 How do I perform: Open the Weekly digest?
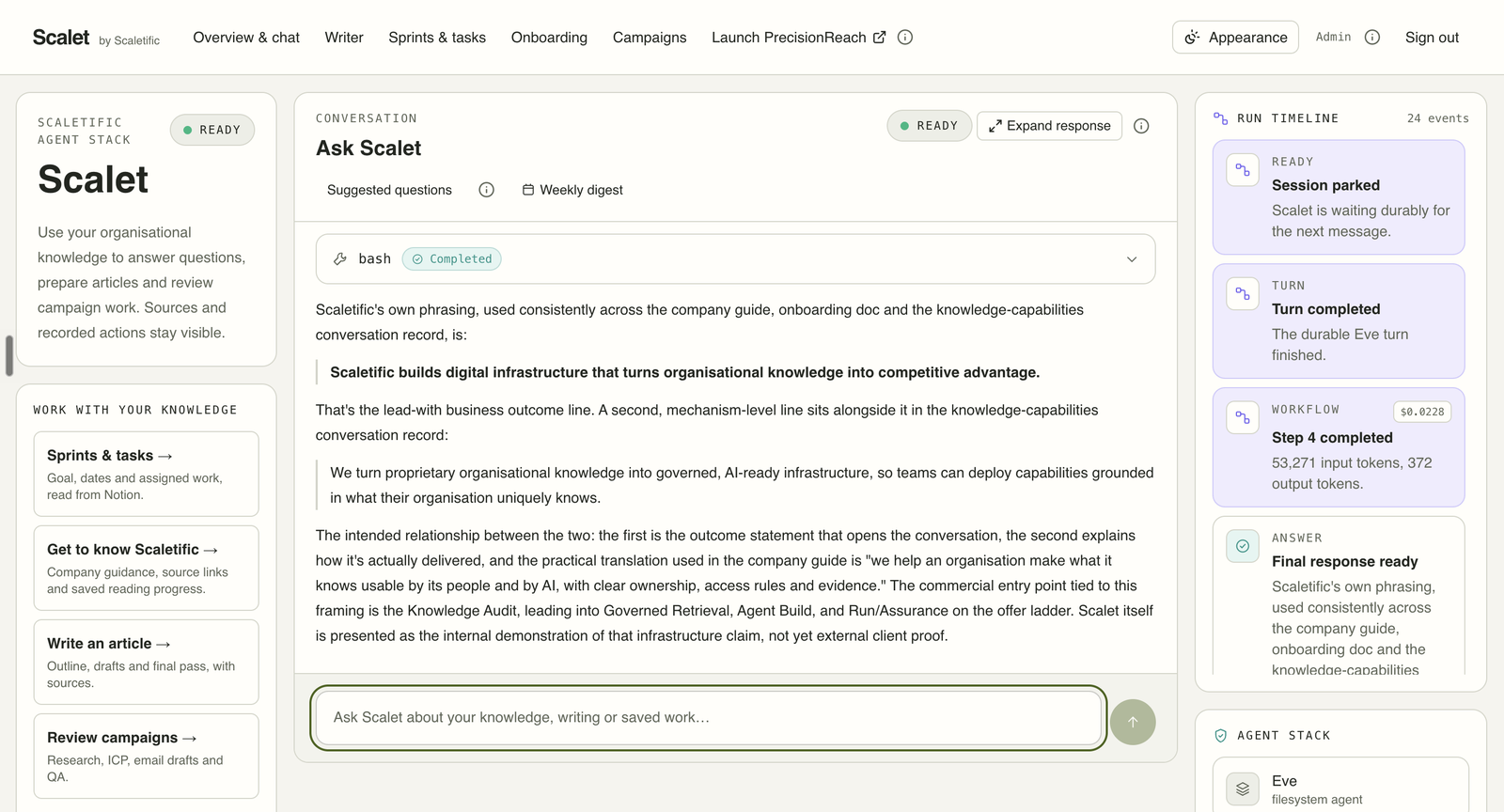[572, 190]
